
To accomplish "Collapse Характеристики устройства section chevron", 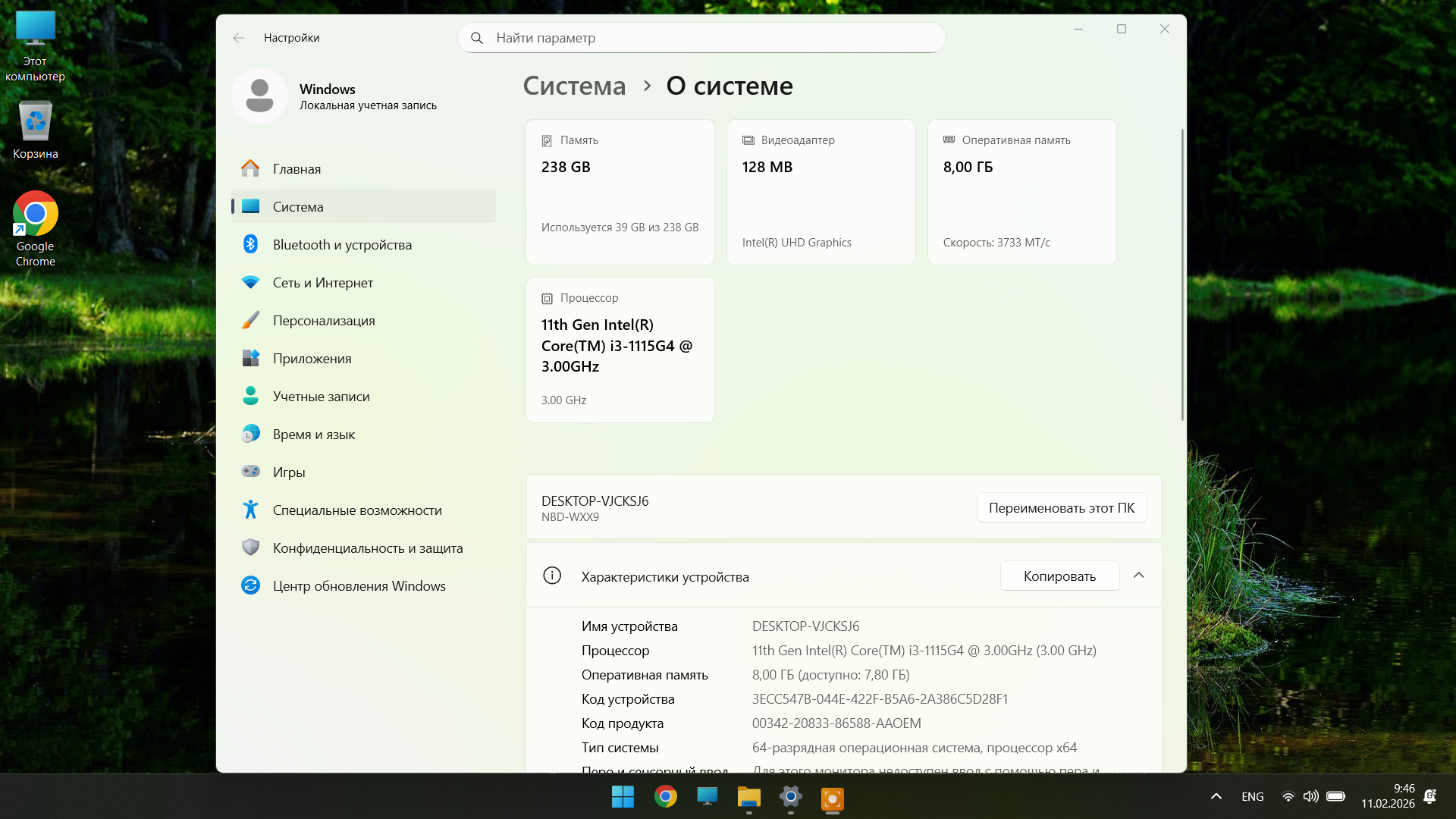I will tap(1138, 576).
